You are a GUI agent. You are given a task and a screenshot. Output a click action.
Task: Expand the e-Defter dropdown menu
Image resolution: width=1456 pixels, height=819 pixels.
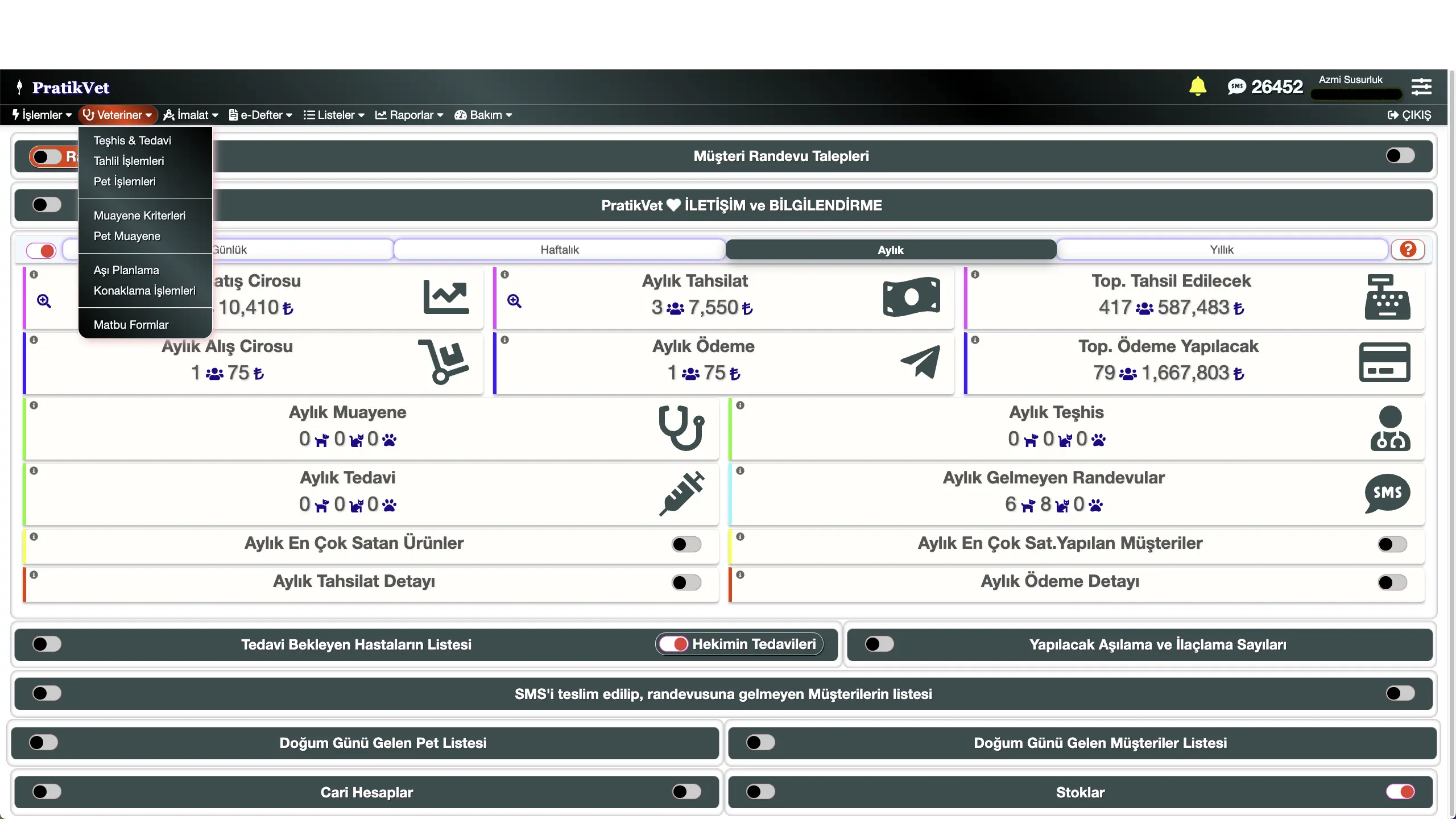click(260, 115)
